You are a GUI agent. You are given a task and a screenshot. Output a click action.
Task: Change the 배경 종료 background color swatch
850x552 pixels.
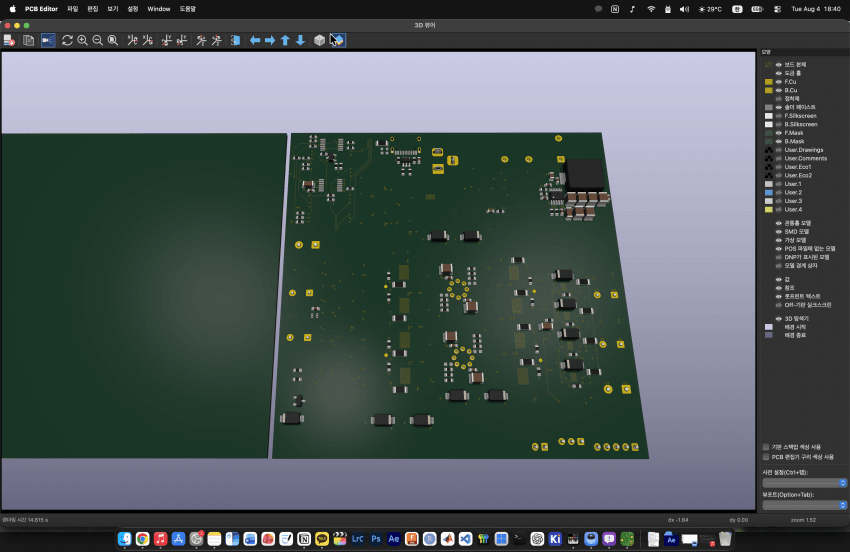tap(769, 335)
